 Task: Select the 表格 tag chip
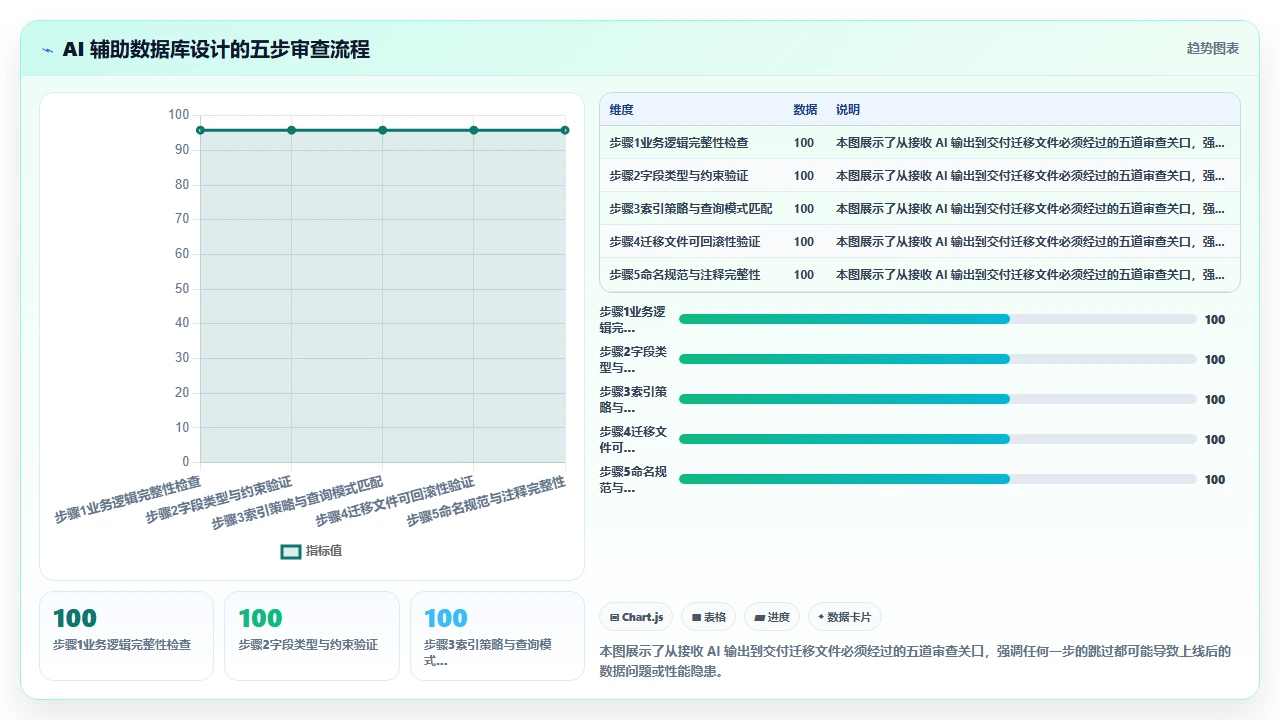pos(709,617)
